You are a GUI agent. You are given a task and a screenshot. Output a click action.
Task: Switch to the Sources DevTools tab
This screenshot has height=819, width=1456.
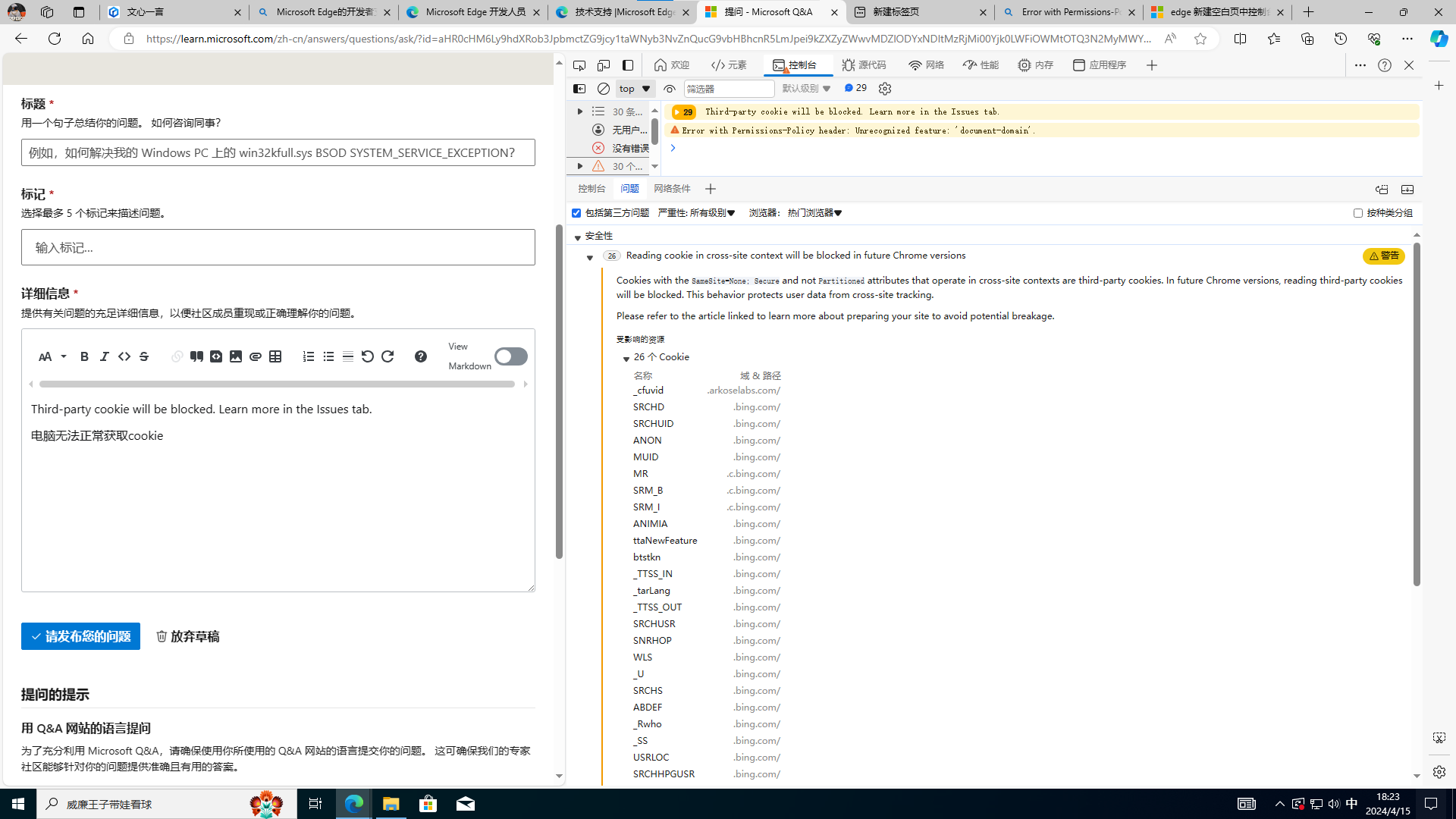[864, 65]
